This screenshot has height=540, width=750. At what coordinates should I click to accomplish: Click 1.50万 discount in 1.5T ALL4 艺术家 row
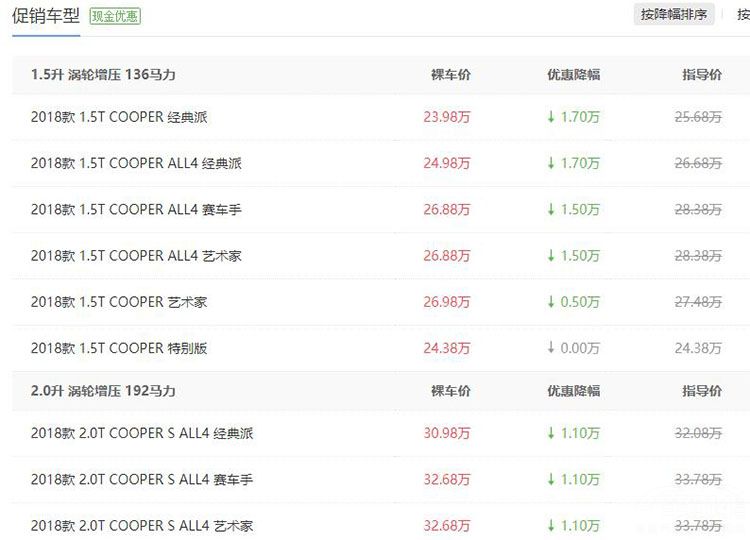tap(574, 256)
